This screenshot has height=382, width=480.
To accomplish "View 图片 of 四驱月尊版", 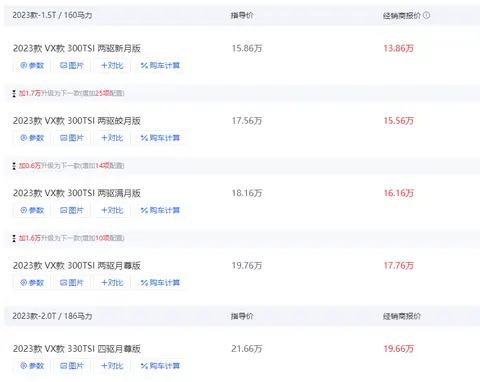I will coord(72,366).
